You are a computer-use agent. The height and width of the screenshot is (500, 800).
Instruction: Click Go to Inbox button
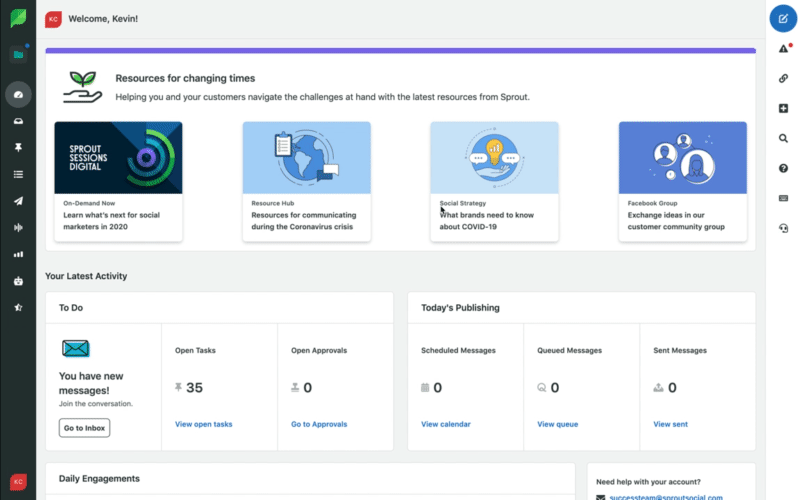(x=84, y=428)
